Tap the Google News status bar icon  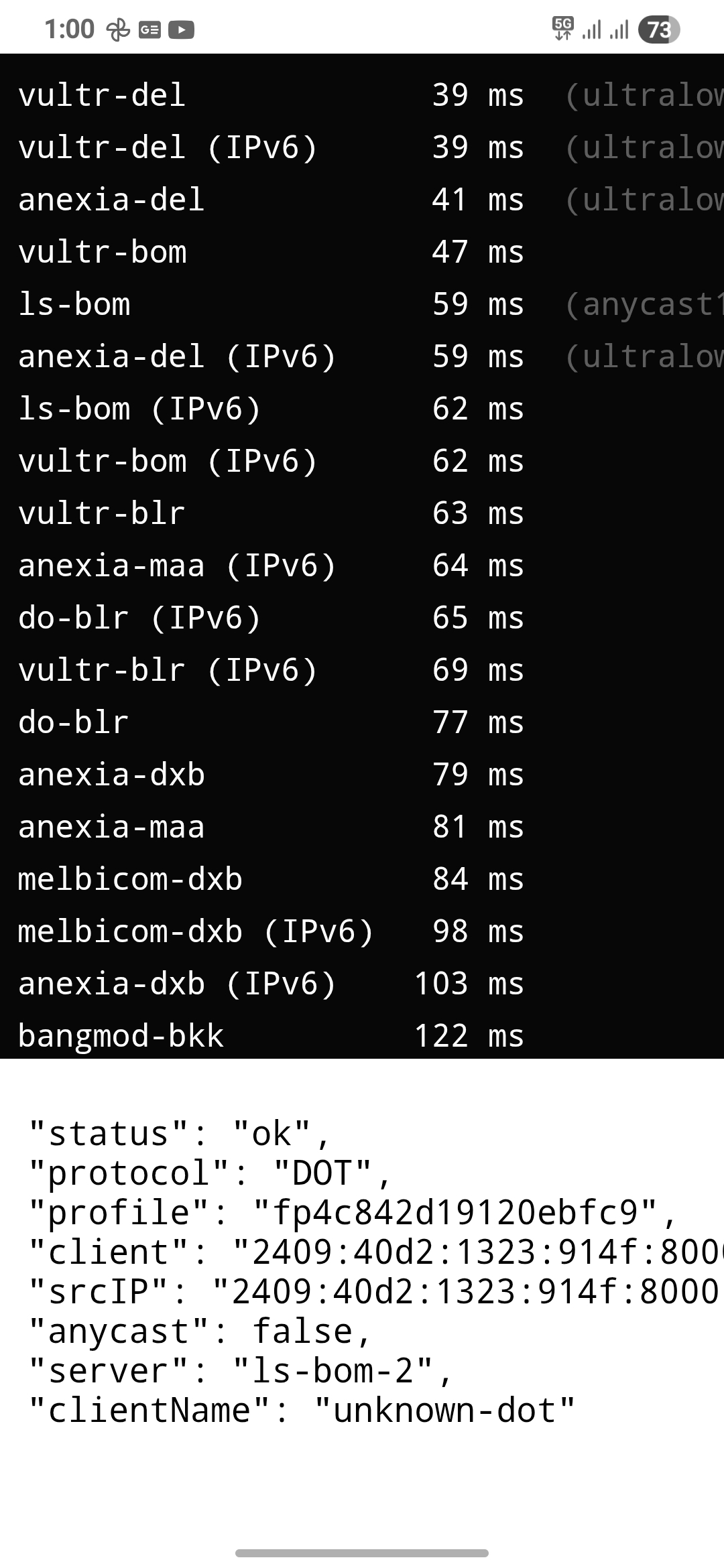(149, 30)
